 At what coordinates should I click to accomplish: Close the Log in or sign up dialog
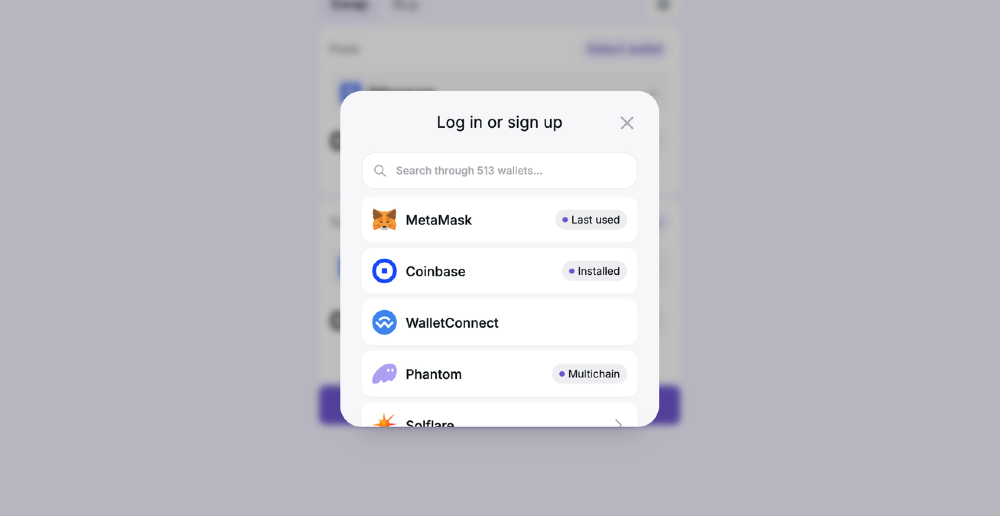tap(627, 123)
